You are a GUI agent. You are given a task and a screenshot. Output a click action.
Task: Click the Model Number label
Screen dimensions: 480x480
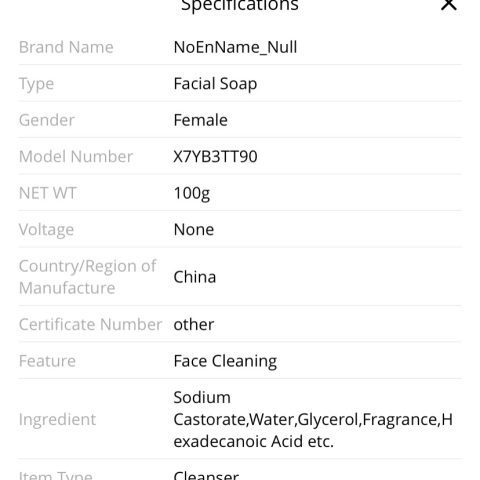point(76,156)
